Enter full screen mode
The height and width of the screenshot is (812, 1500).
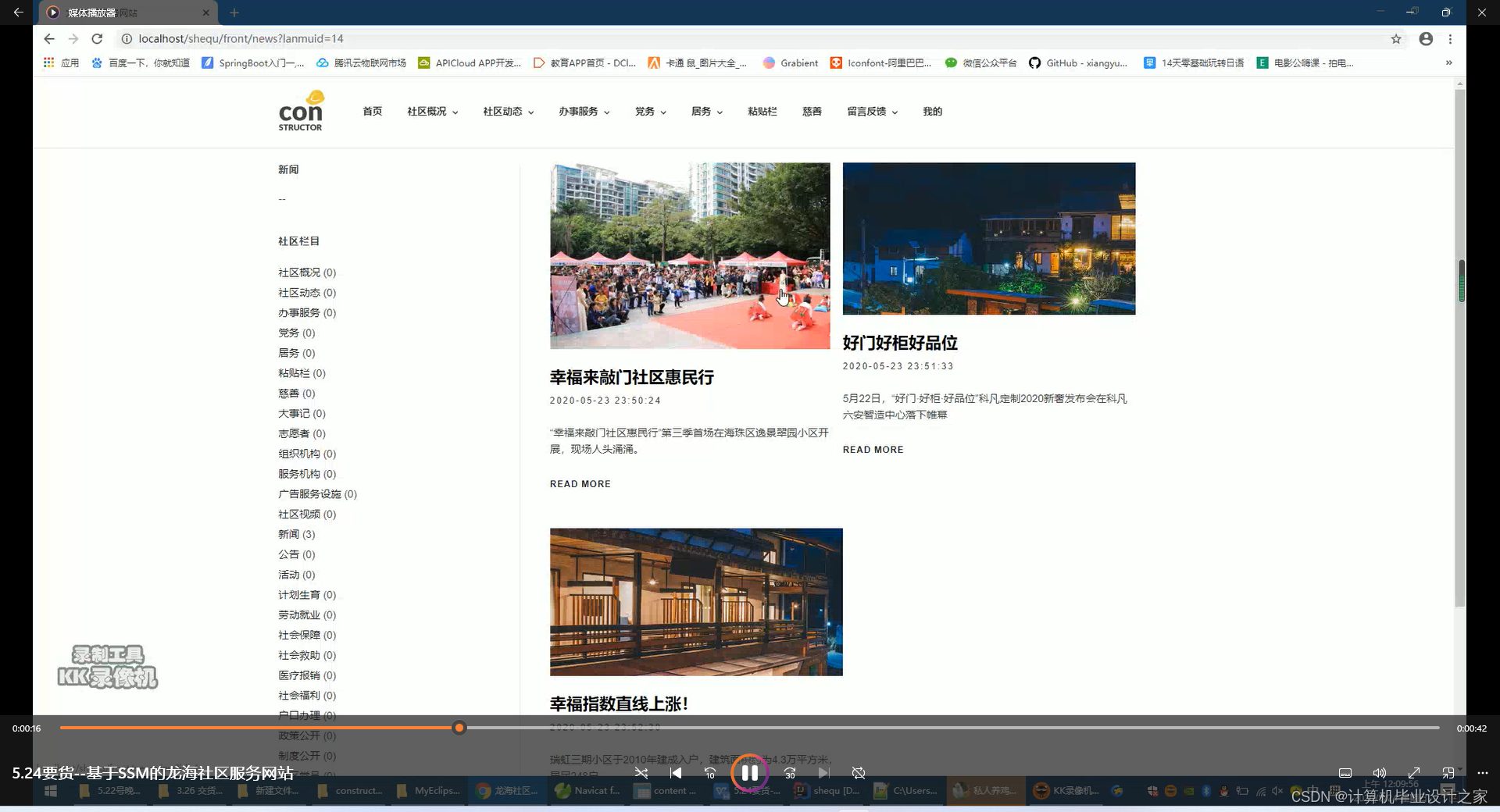(x=1414, y=773)
